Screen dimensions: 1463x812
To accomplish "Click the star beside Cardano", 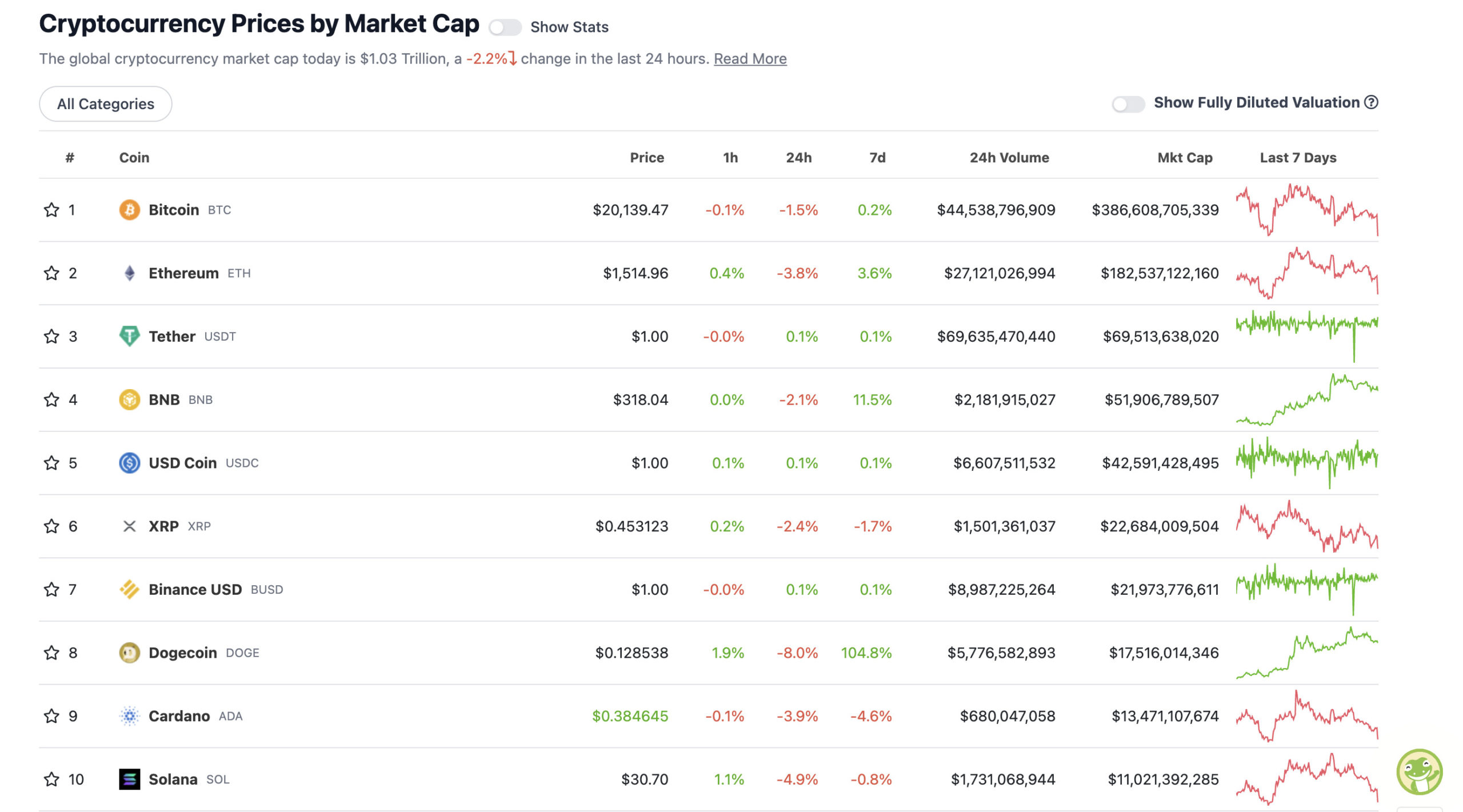I will click(x=51, y=716).
